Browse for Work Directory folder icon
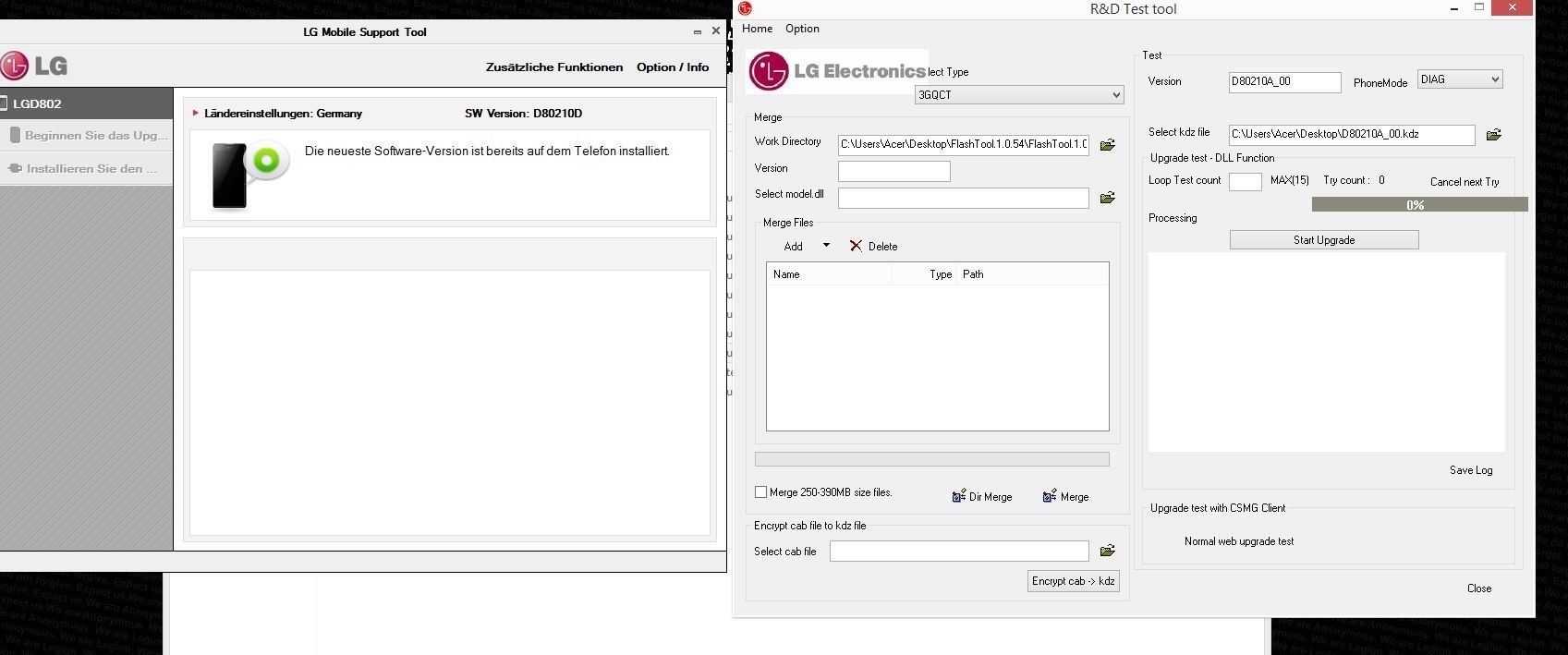Screen dimensions: 1568x655 (x=1107, y=144)
